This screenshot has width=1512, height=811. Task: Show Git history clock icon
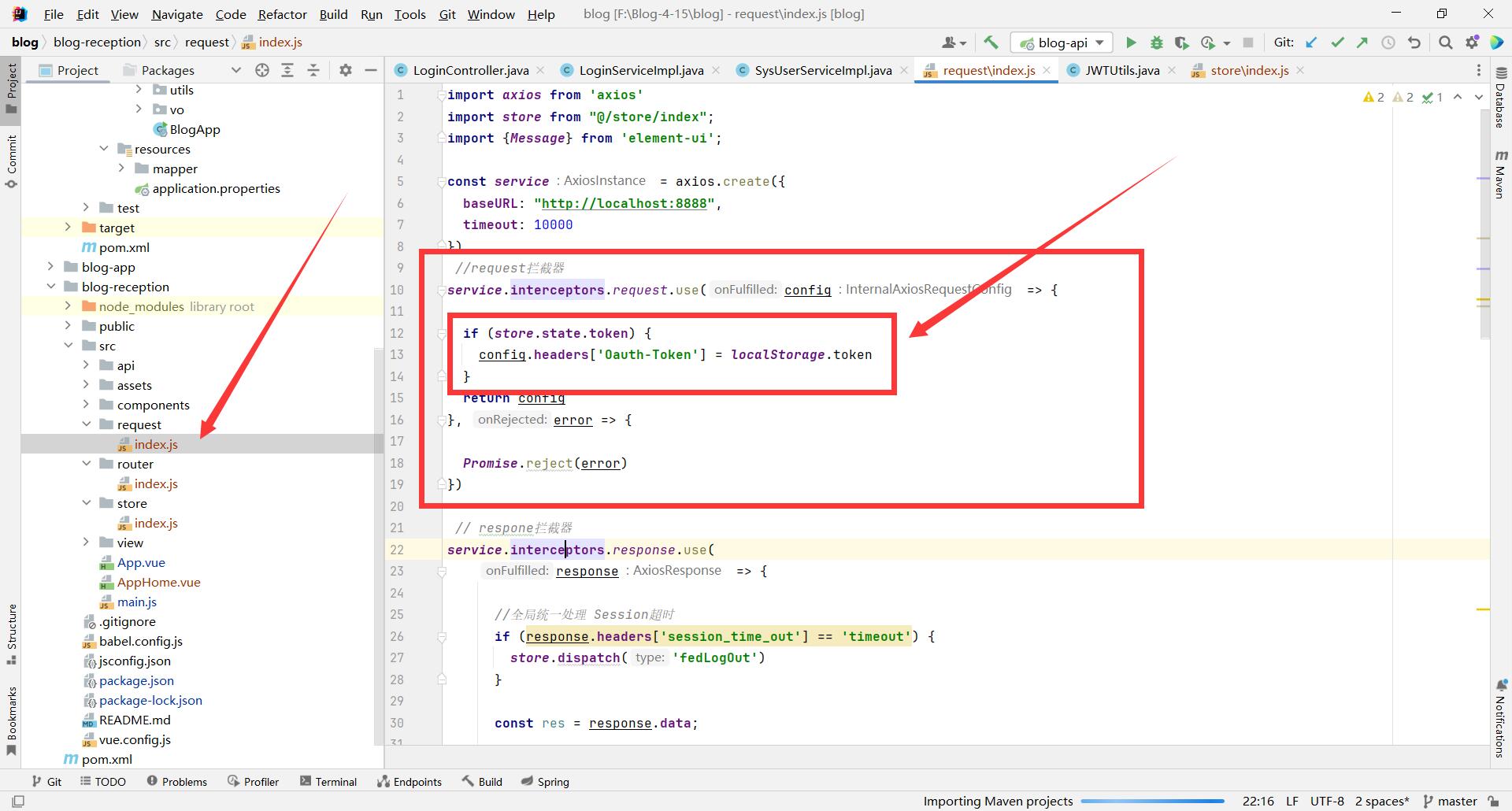pos(1388,43)
